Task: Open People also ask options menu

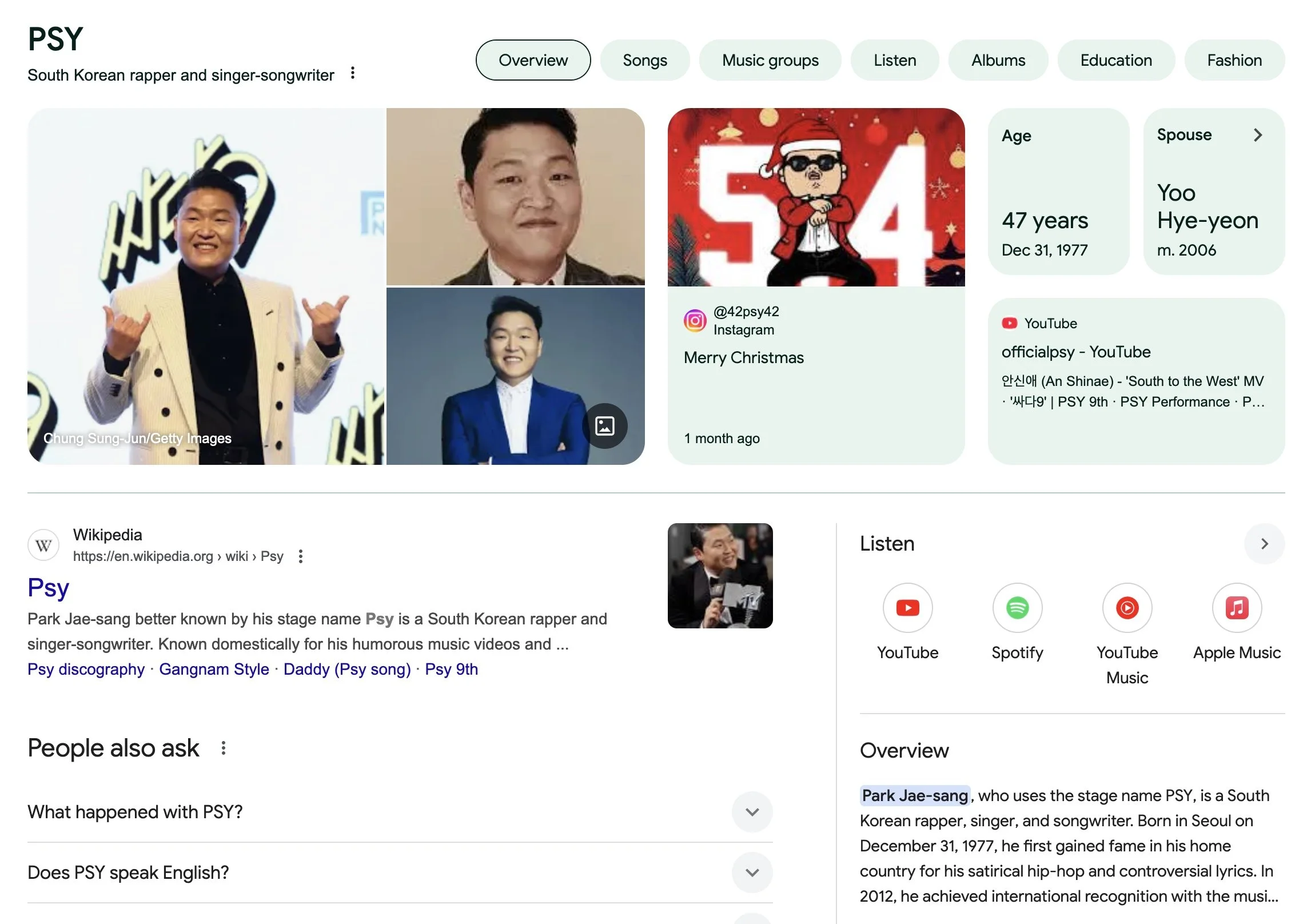Action: (224, 748)
